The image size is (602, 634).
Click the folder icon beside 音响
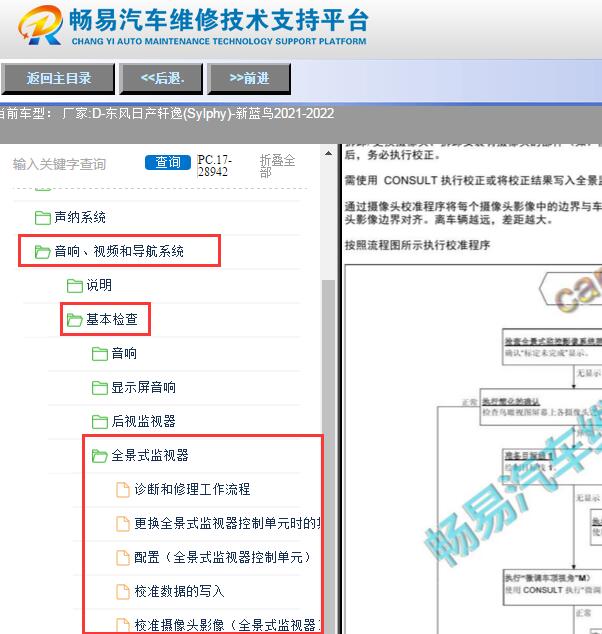(x=99, y=353)
